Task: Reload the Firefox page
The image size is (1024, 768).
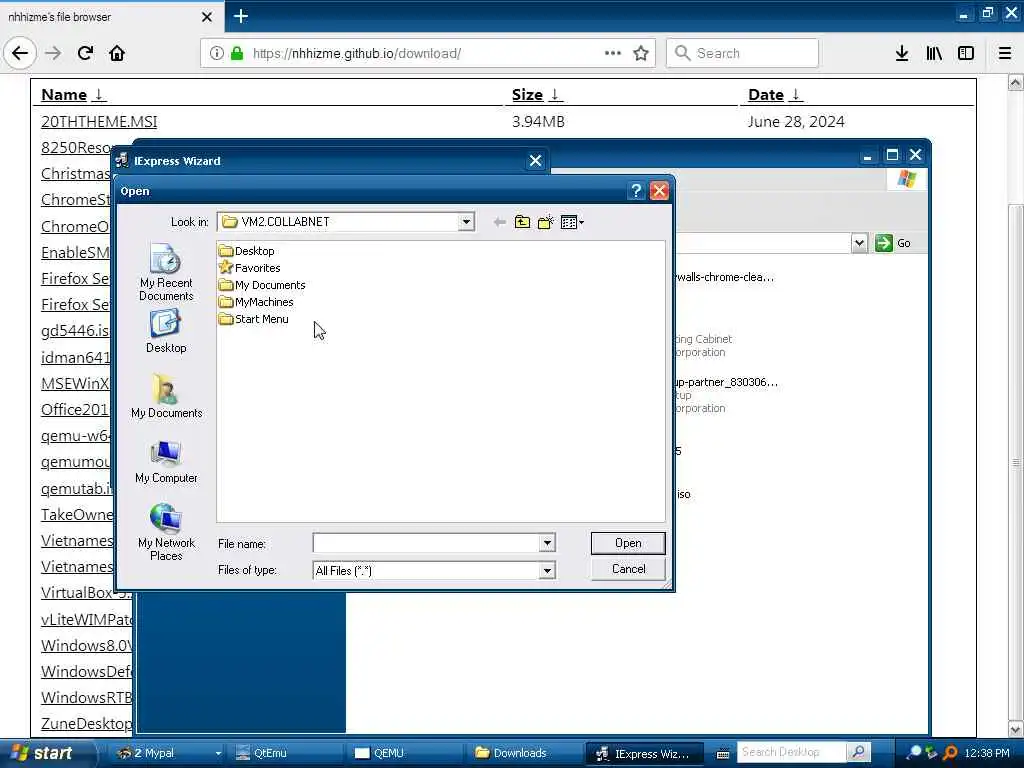Action: point(85,53)
